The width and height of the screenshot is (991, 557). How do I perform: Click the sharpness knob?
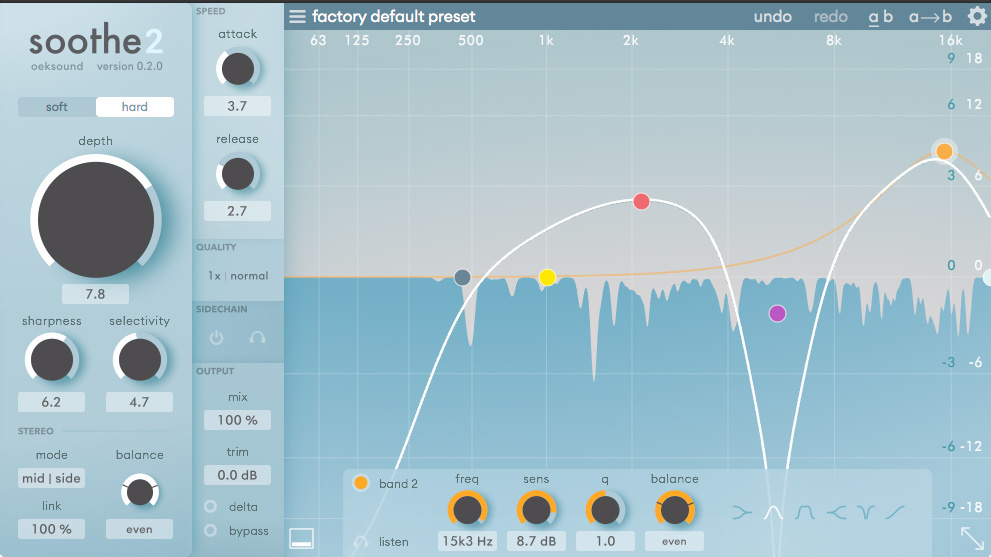51,359
